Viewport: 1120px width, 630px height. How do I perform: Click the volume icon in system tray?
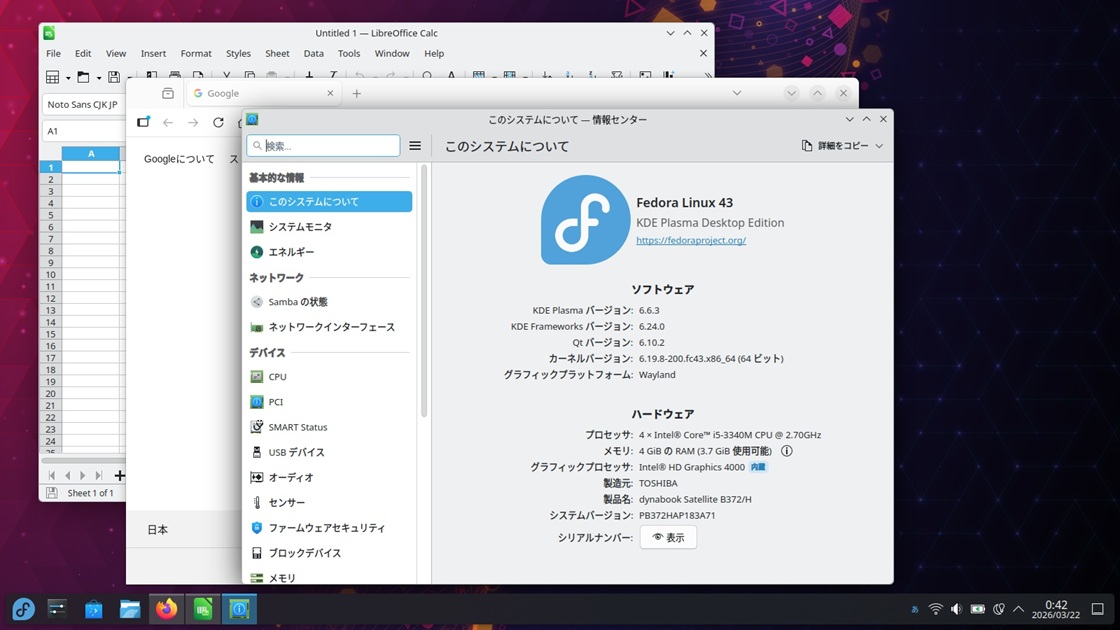[956, 609]
